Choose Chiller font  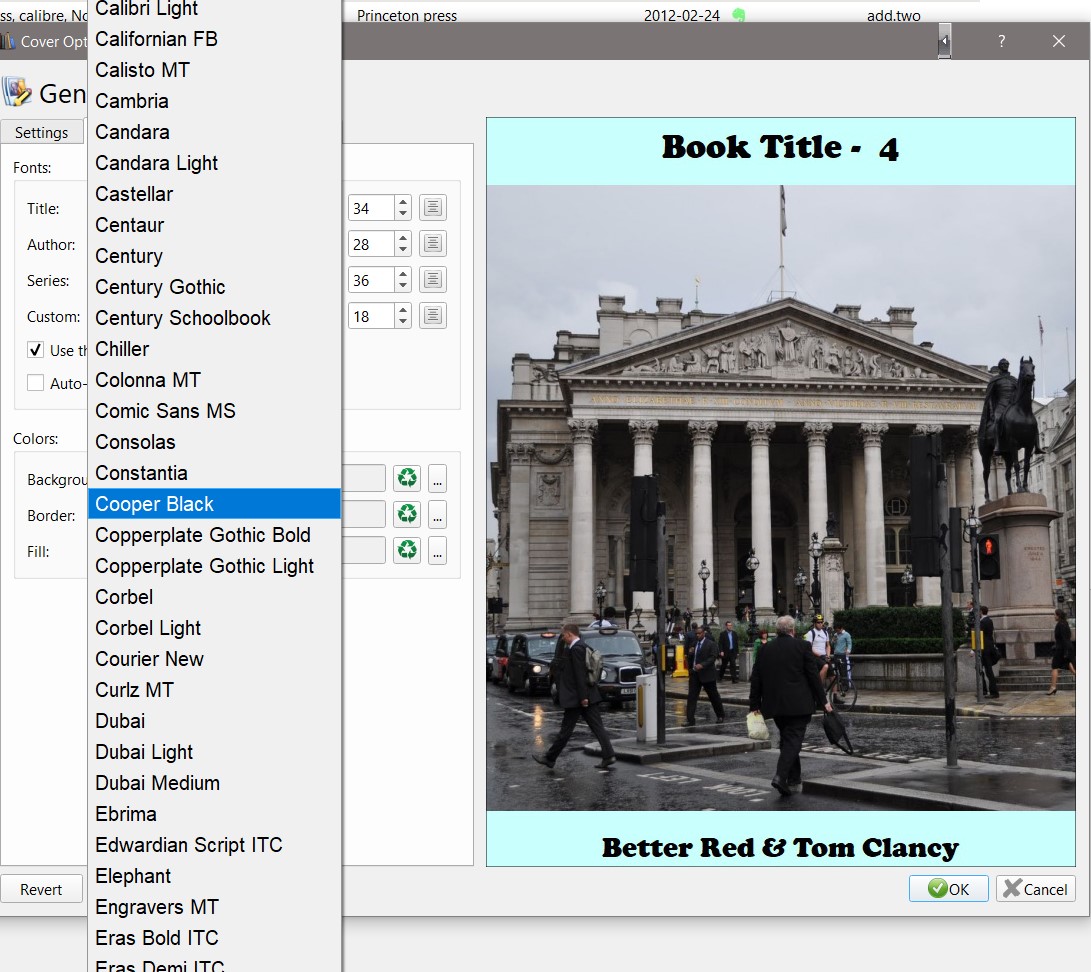214,349
